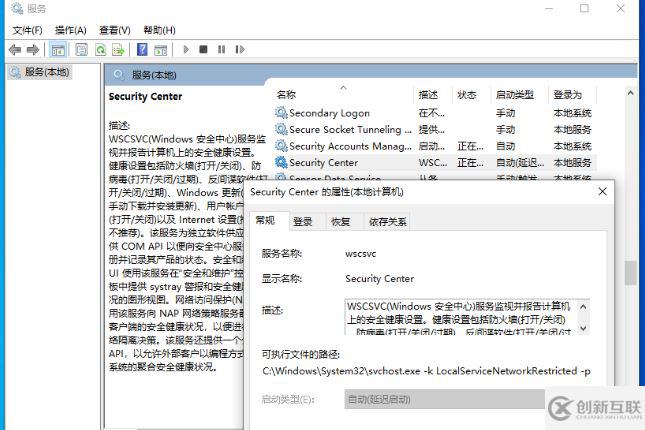Click the Forward arrow toolbar icon
Screen dimensions: 645x430
point(33,50)
